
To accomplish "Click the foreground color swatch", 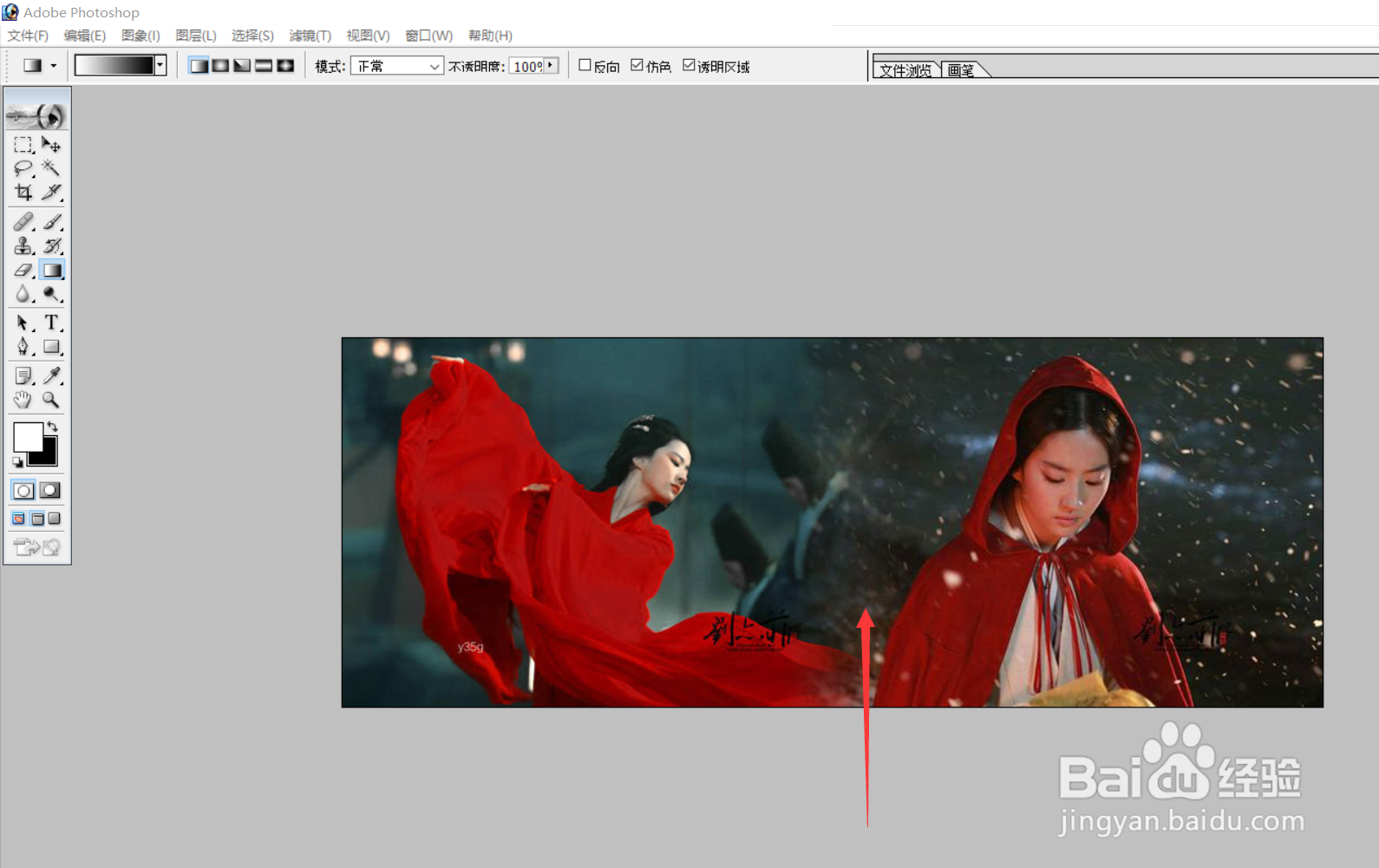I will coord(27,437).
